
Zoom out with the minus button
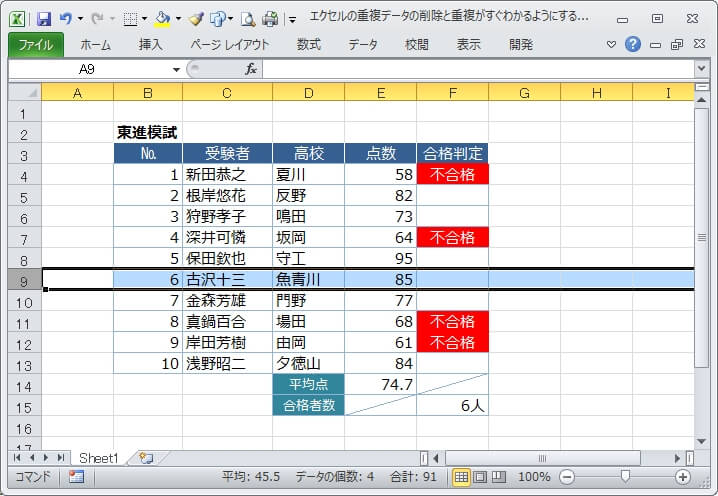[x=567, y=477]
